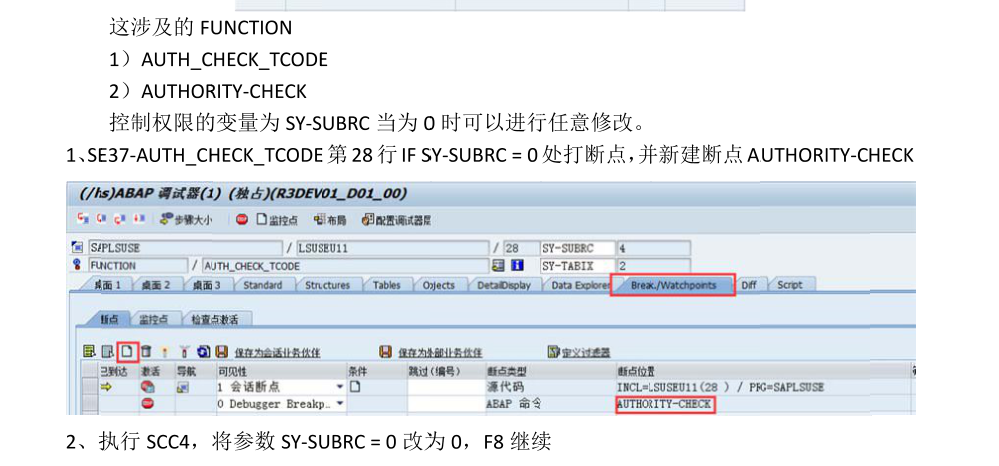Click navigation icon in session breakpoint row
The image size is (999, 466).
coord(182,388)
